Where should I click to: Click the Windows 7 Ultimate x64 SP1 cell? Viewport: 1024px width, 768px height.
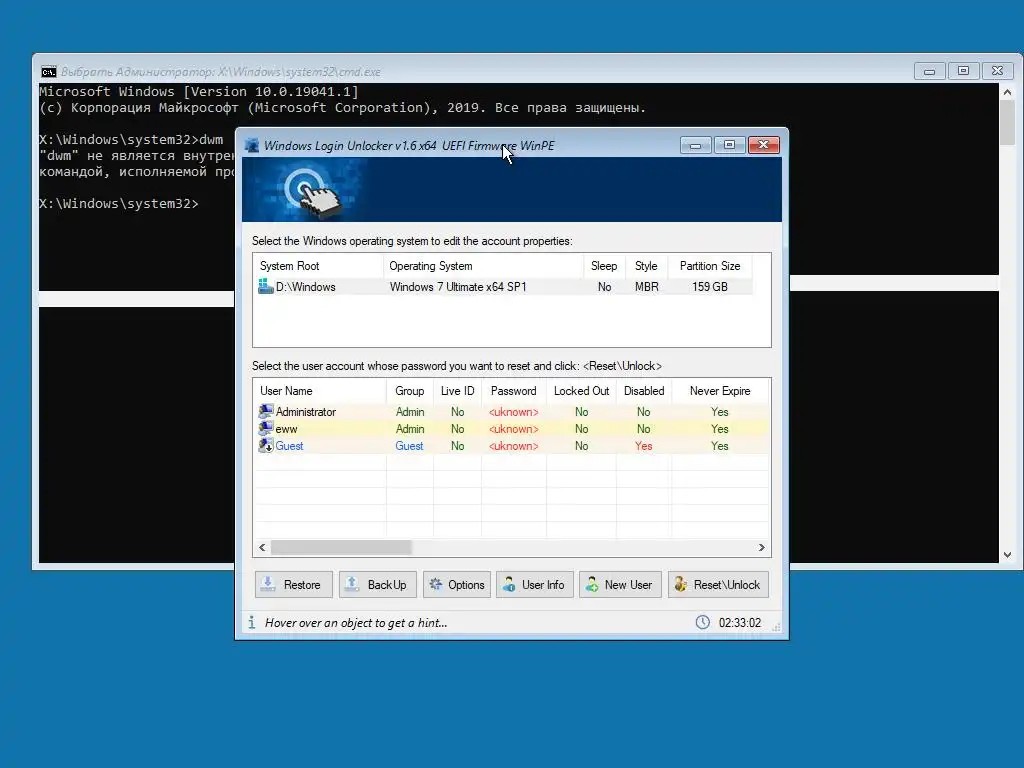pos(458,287)
